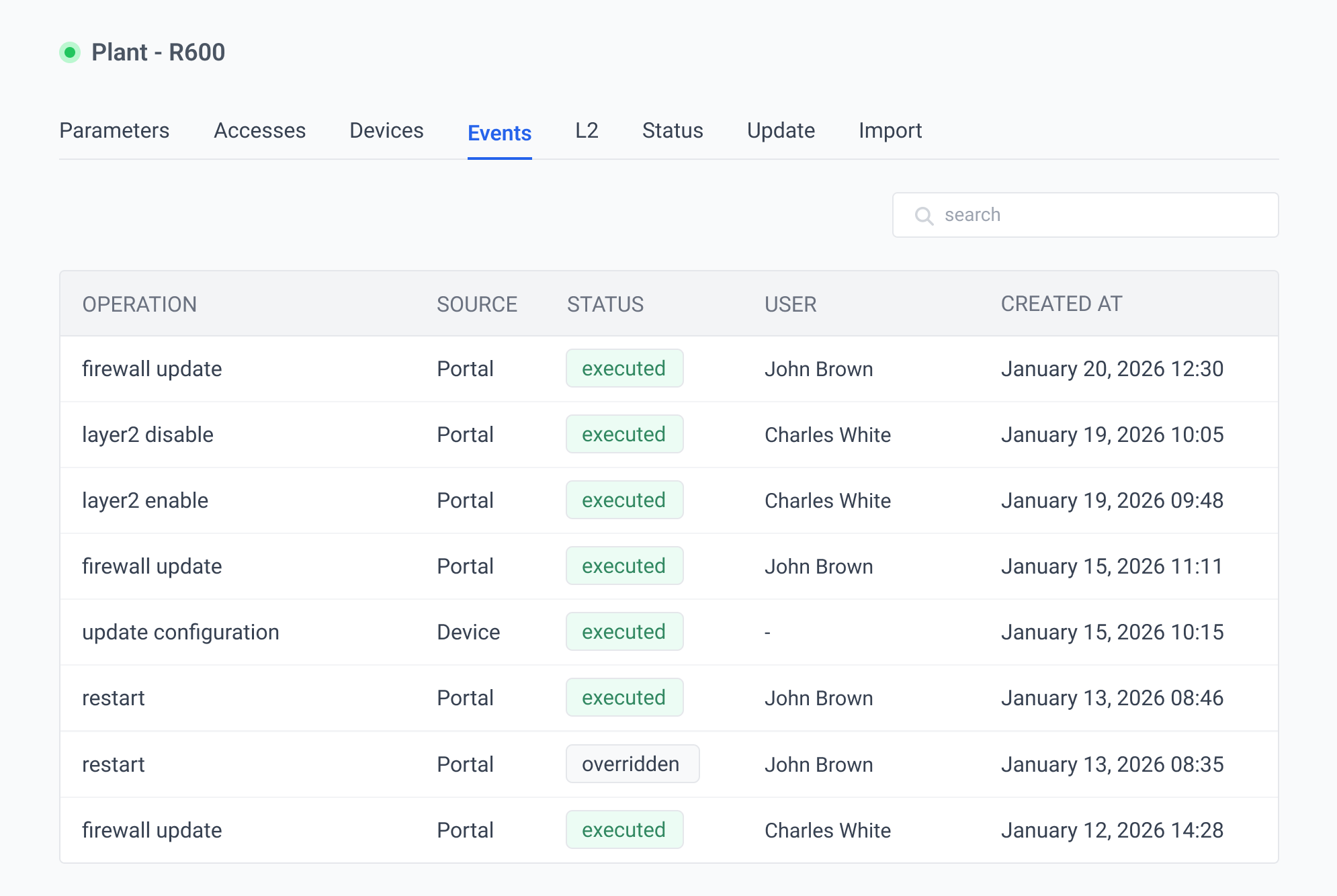
Task: Click the Plant - R600 title
Action: [158, 52]
